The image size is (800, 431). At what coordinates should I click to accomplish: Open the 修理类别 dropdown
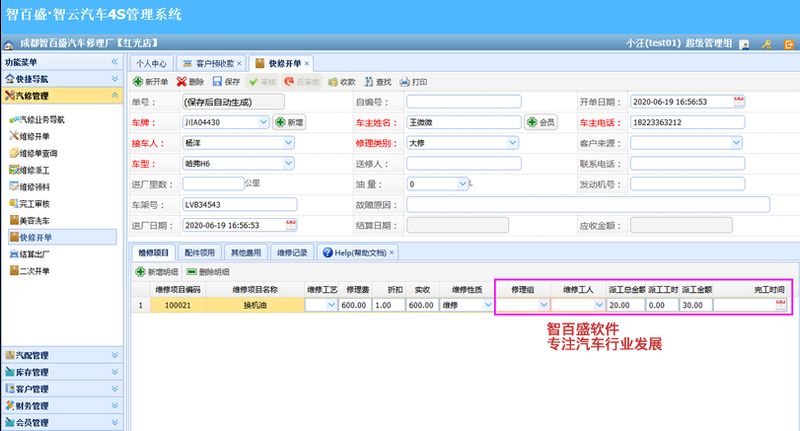[512, 143]
